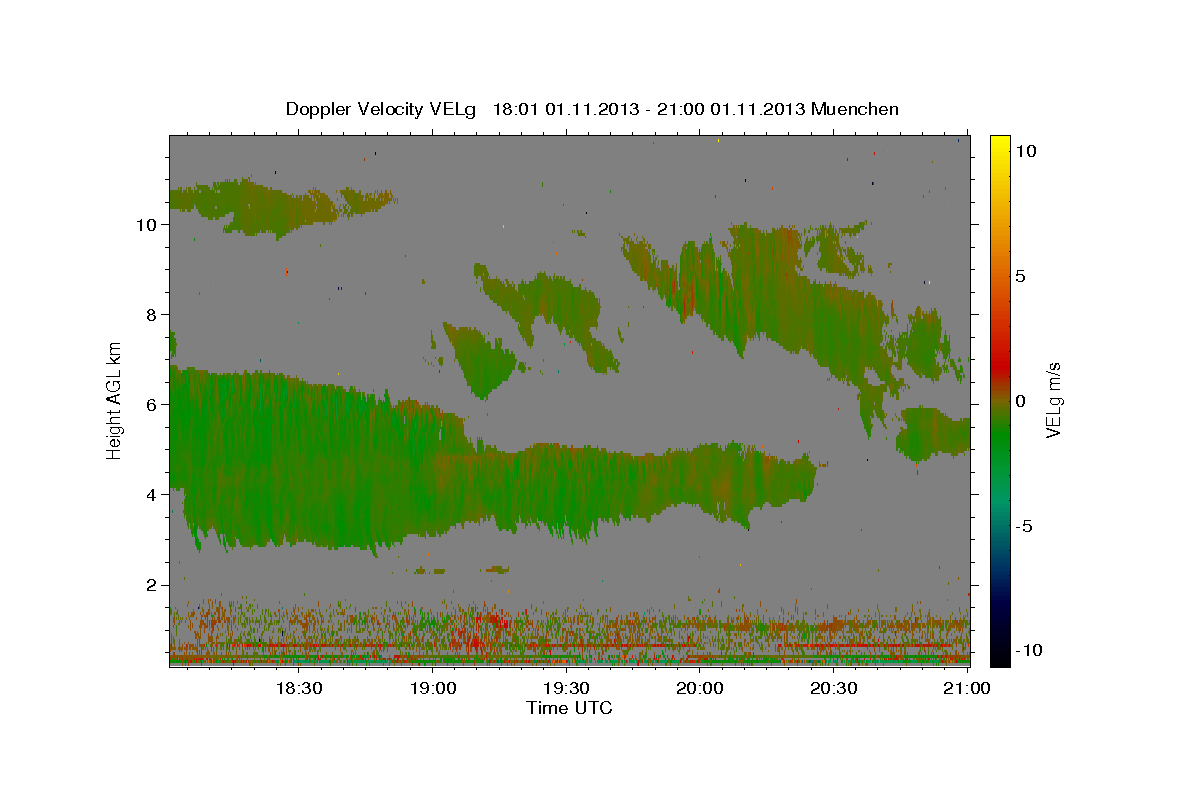Click the colorbar value -5 label

coord(1024,526)
